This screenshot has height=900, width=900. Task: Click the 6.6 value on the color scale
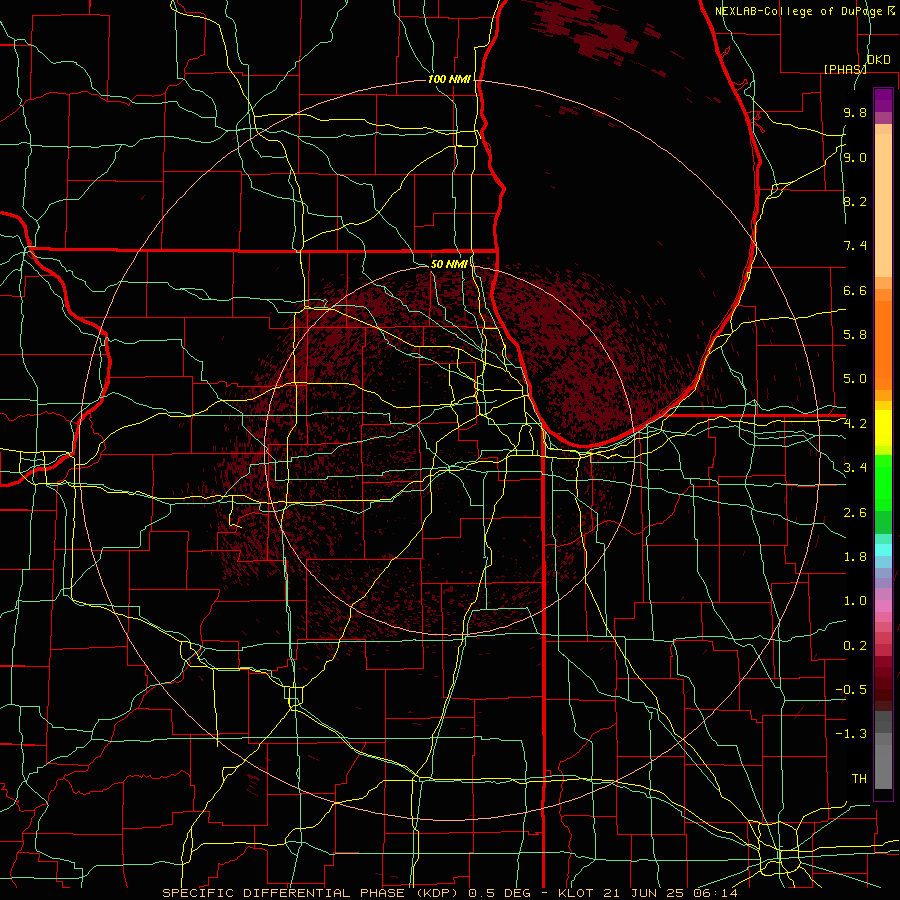click(855, 290)
